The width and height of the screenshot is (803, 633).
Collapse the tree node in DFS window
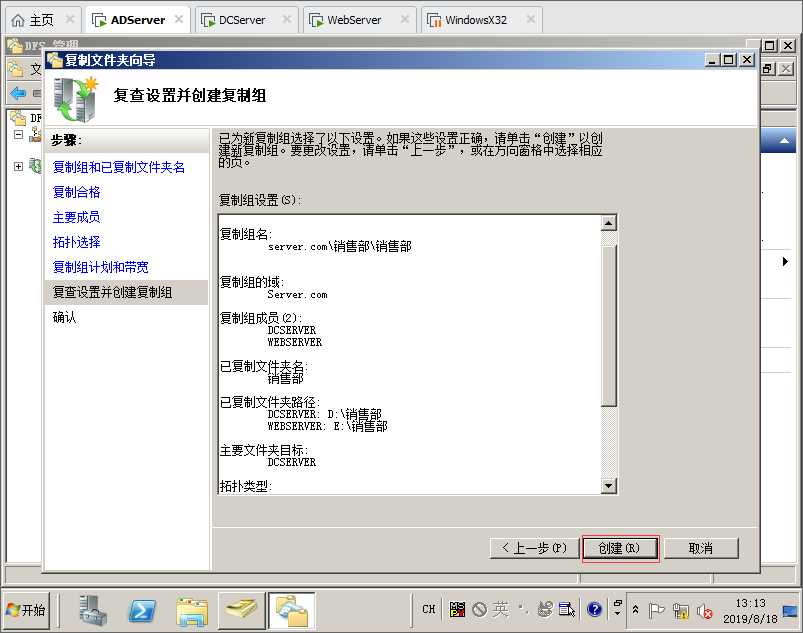click(18, 135)
